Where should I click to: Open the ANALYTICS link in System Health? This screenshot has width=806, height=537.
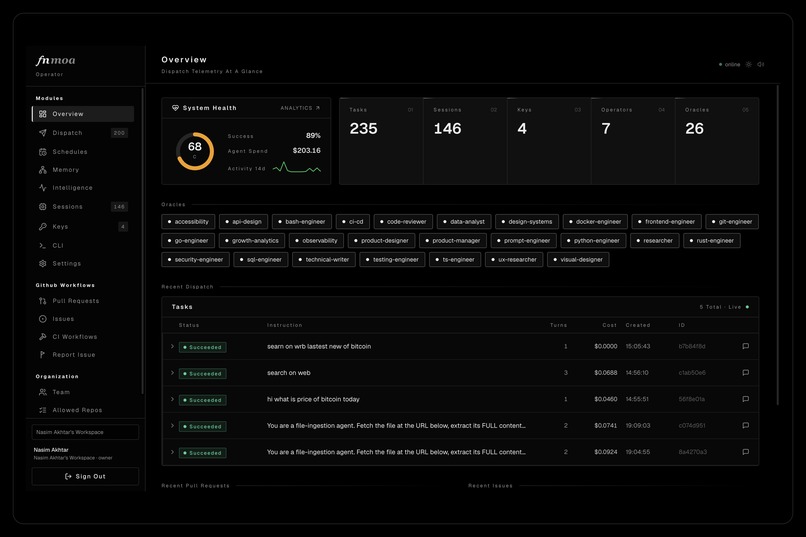(300, 108)
